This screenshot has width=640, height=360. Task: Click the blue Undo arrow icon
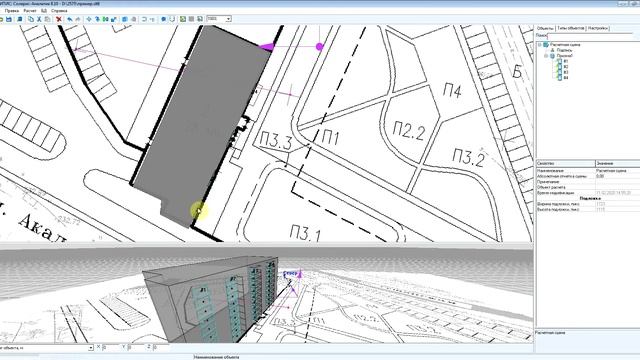[x=70, y=19]
